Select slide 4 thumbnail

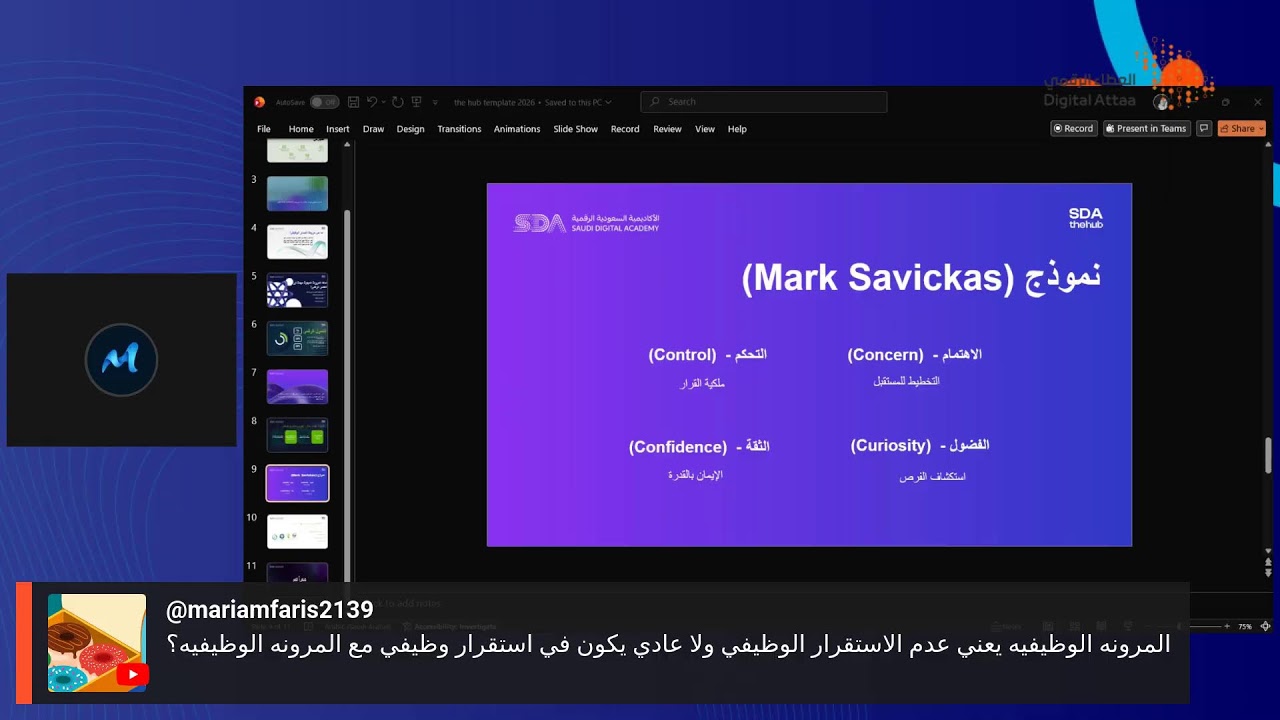coord(297,242)
